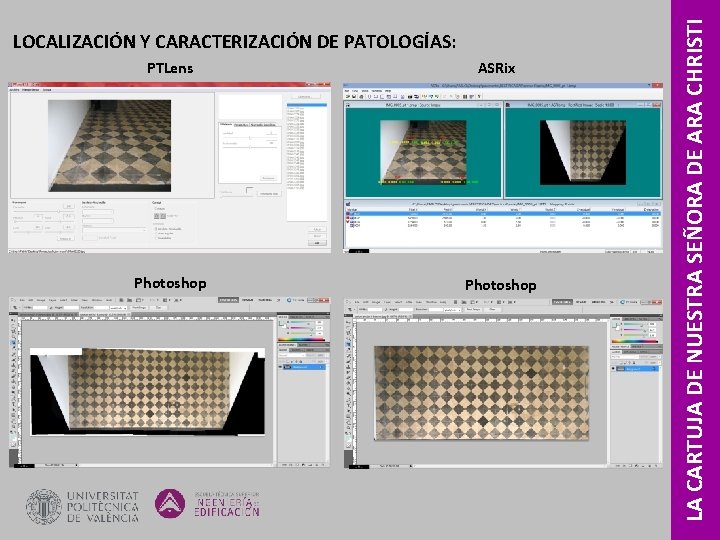This screenshot has width=720, height=540.
Task: Click Clear button in left Photoshop options bar
Action: [158, 308]
